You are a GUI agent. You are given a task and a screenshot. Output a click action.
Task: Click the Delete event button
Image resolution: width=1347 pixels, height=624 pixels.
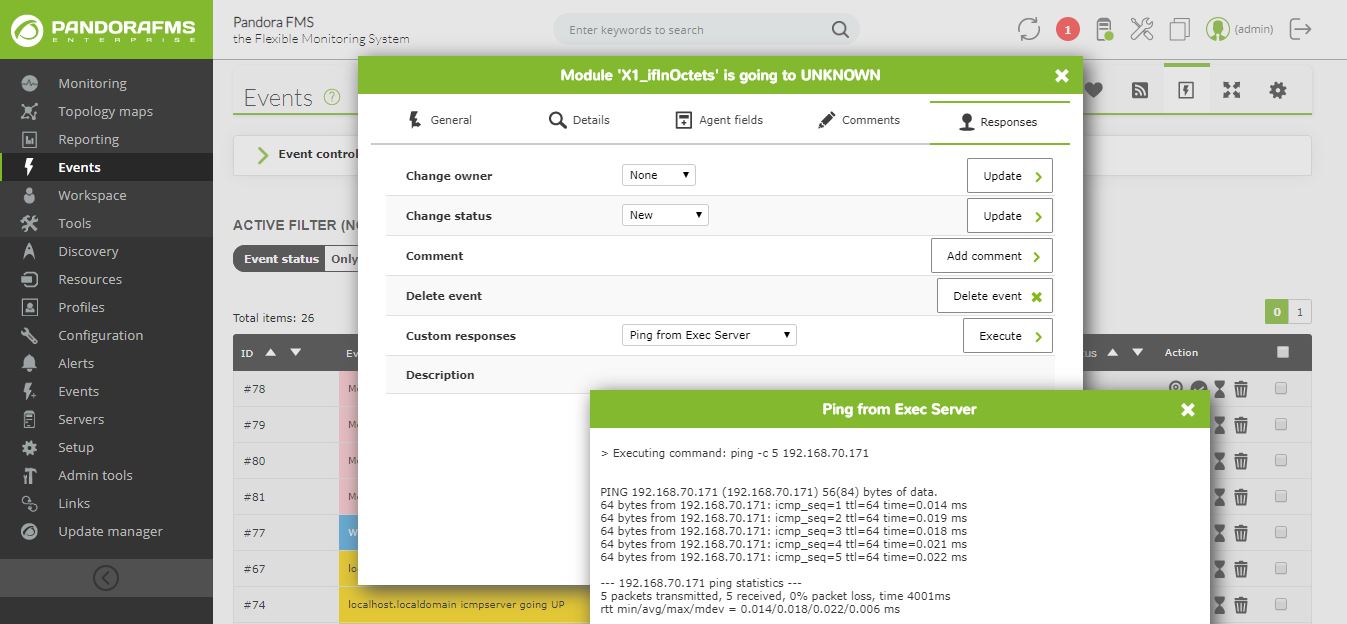995,296
